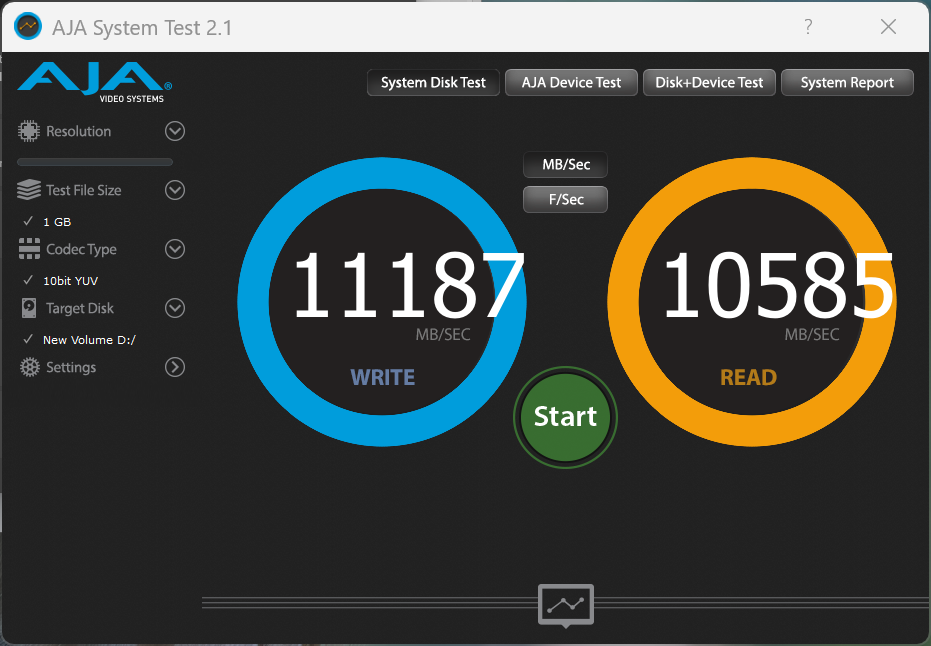
Task: Switch units to F/Sec
Action: (x=566, y=199)
